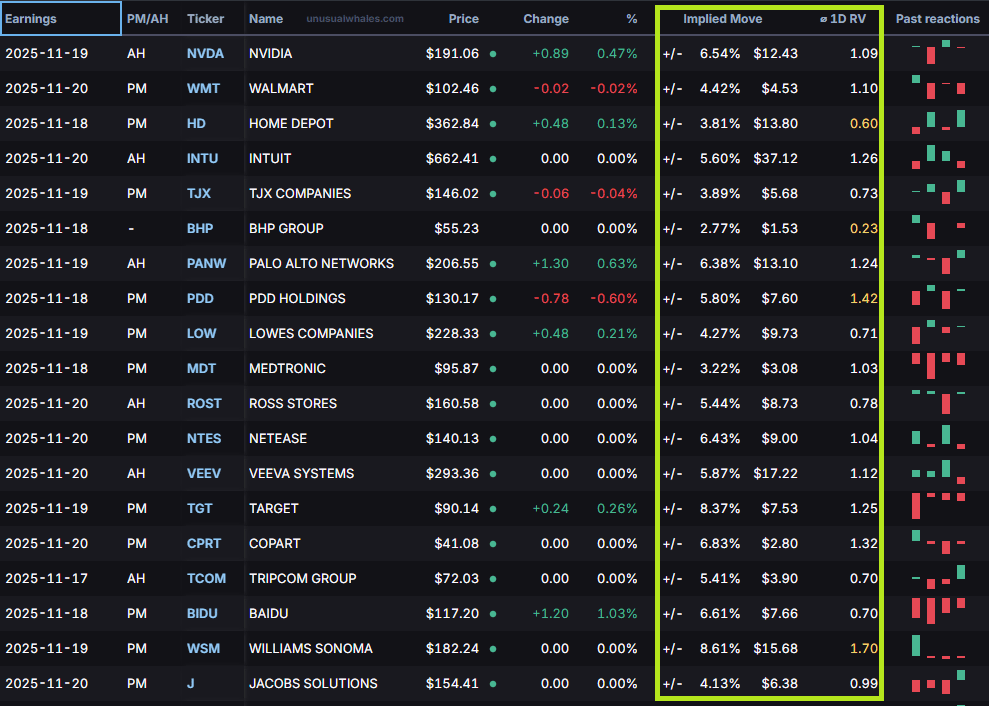Click the $37.12 implied move value

(775, 158)
